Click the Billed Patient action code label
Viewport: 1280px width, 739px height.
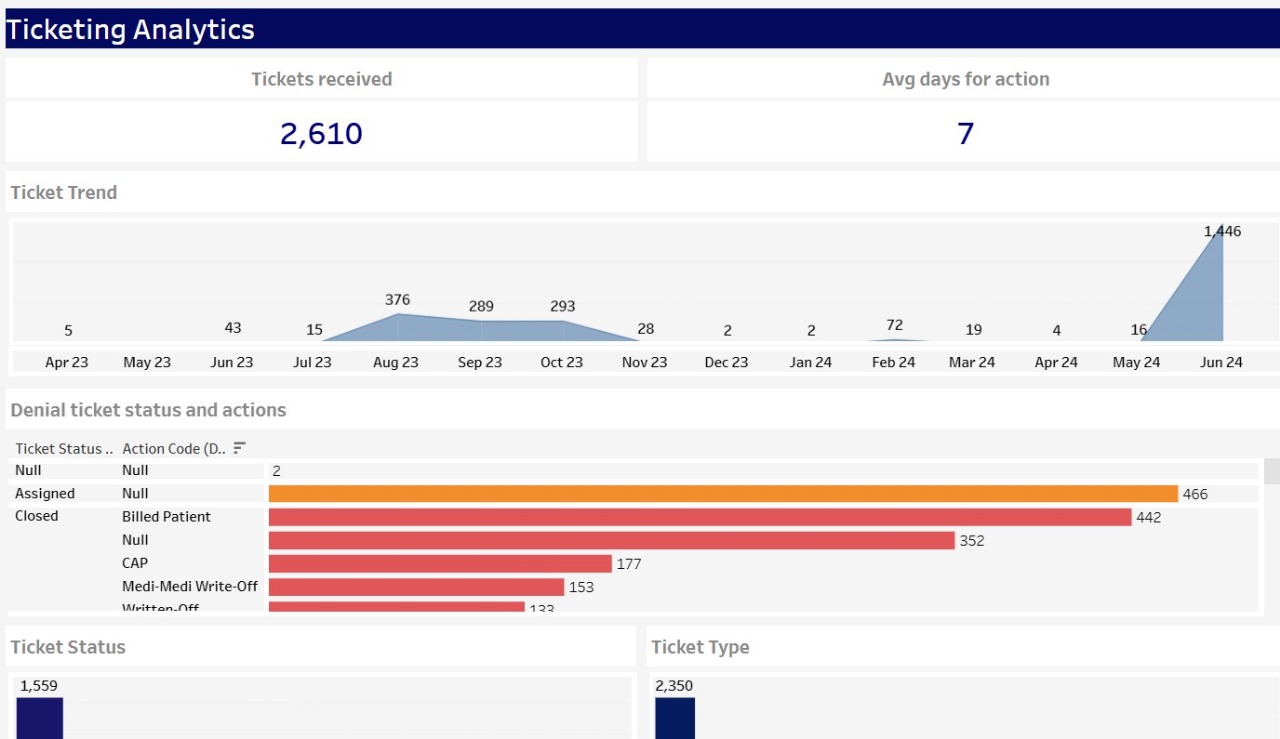pos(167,516)
